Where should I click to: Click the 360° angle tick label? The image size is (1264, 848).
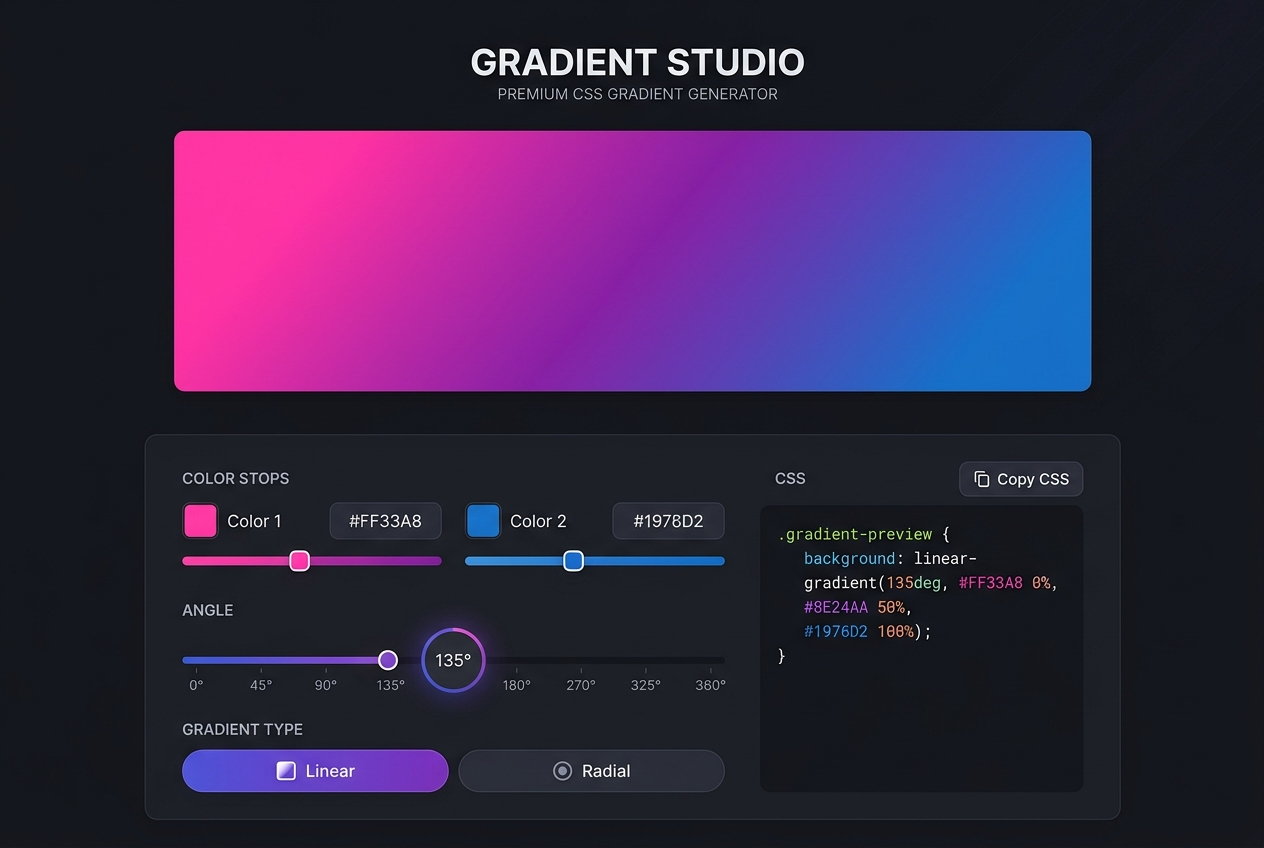click(x=710, y=685)
